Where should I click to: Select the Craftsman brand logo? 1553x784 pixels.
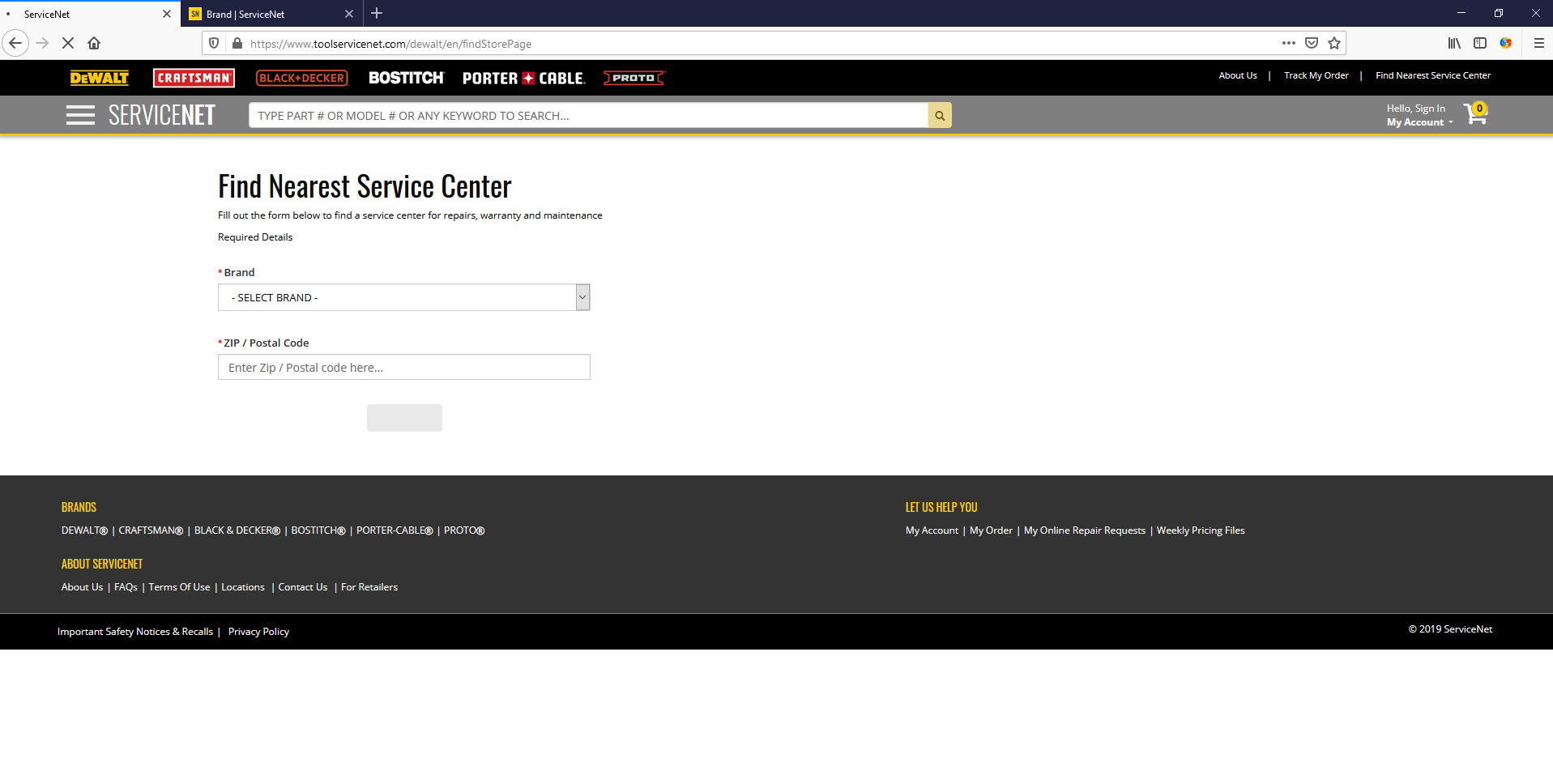[193, 77]
